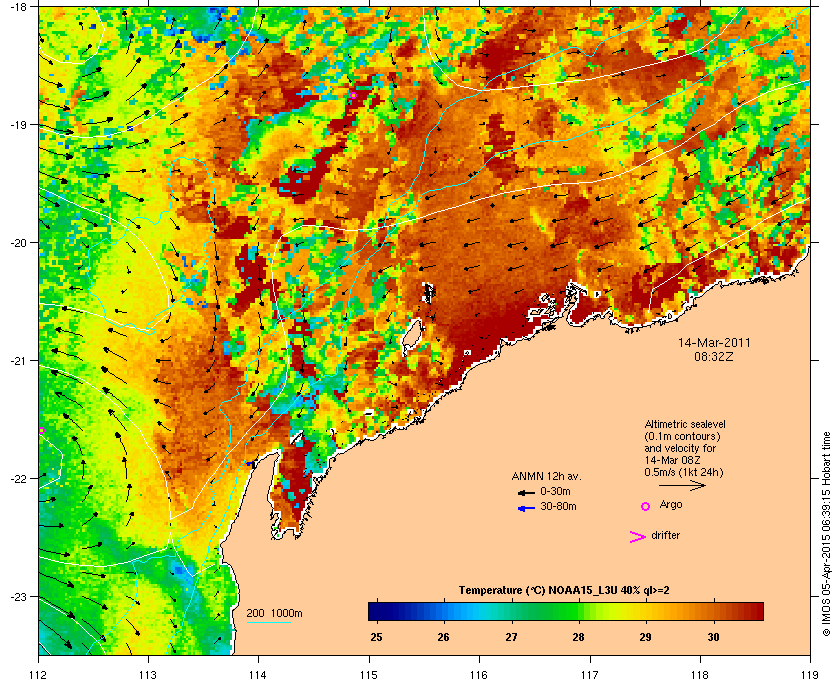Click the green 28°C section of colorbar
840x680 pixels.
pyautogui.click(x=578, y=611)
